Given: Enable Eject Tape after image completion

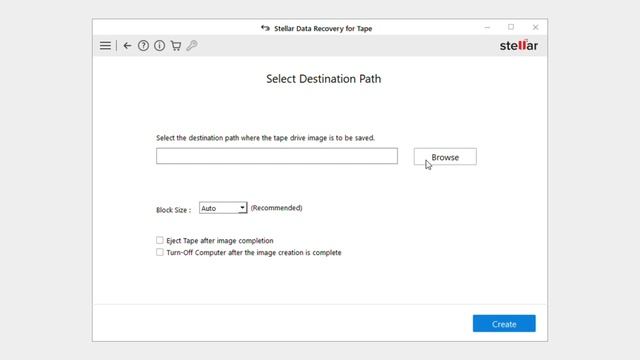Looking at the screenshot, I should coord(160,240).
